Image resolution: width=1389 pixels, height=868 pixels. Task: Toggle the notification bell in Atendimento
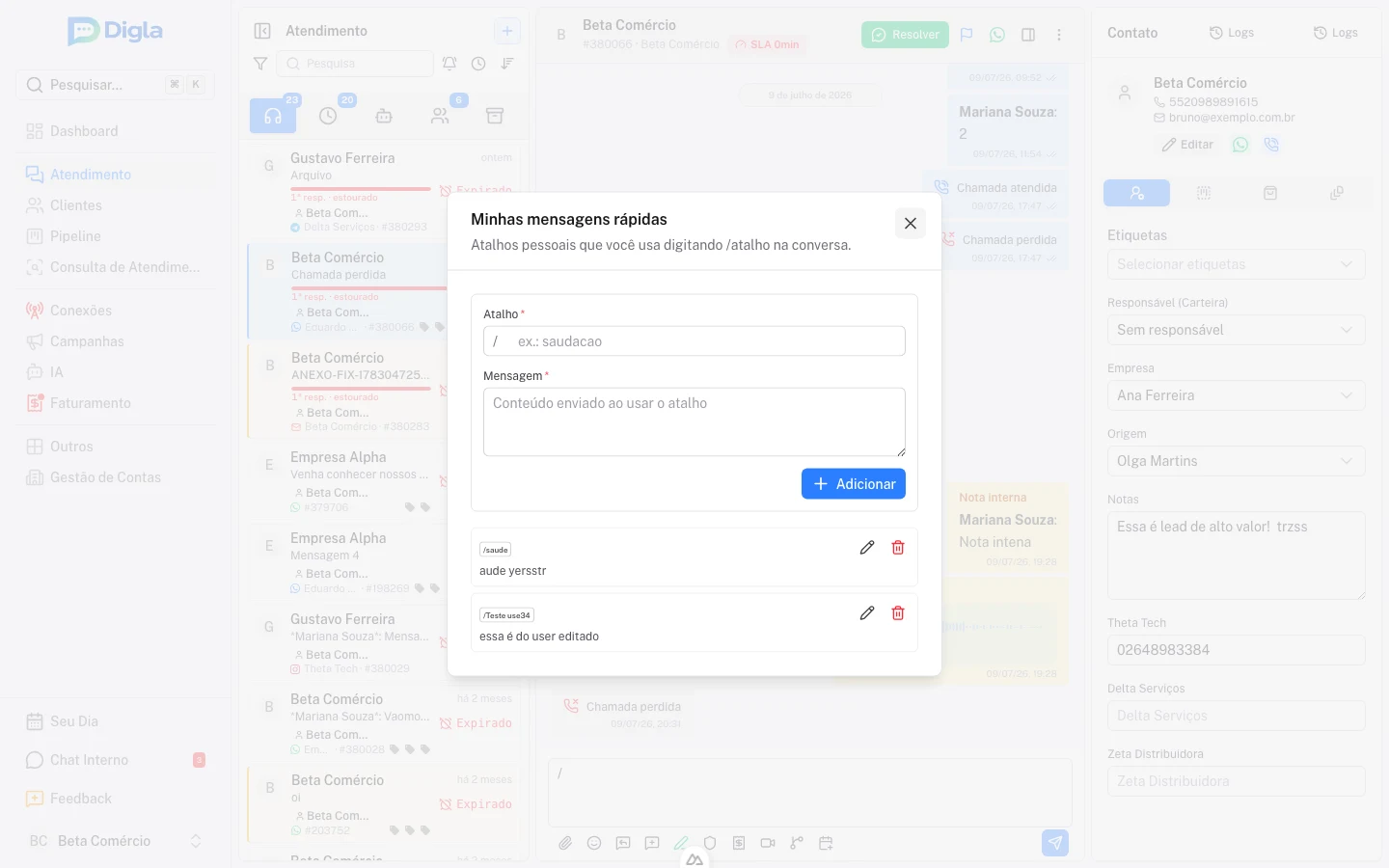pyautogui.click(x=449, y=64)
